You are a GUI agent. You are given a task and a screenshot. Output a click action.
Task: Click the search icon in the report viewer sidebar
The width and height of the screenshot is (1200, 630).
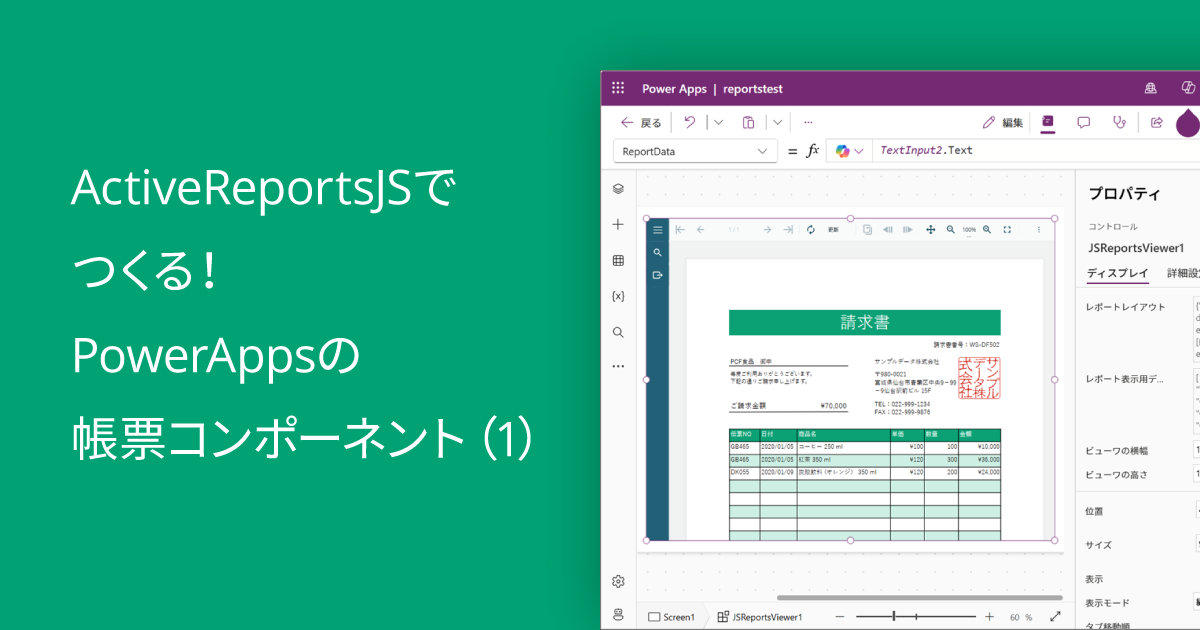click(657, 252)
